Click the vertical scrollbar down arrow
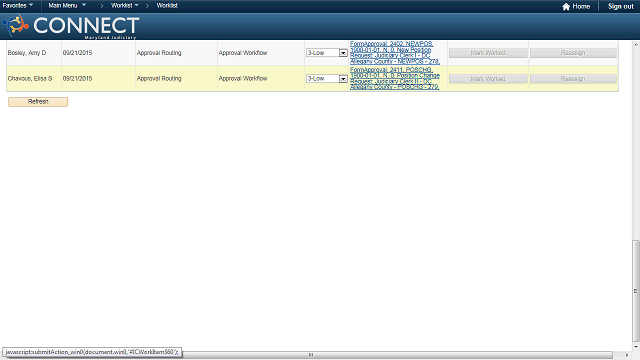640x360 pixels. [x=636, y=347]
